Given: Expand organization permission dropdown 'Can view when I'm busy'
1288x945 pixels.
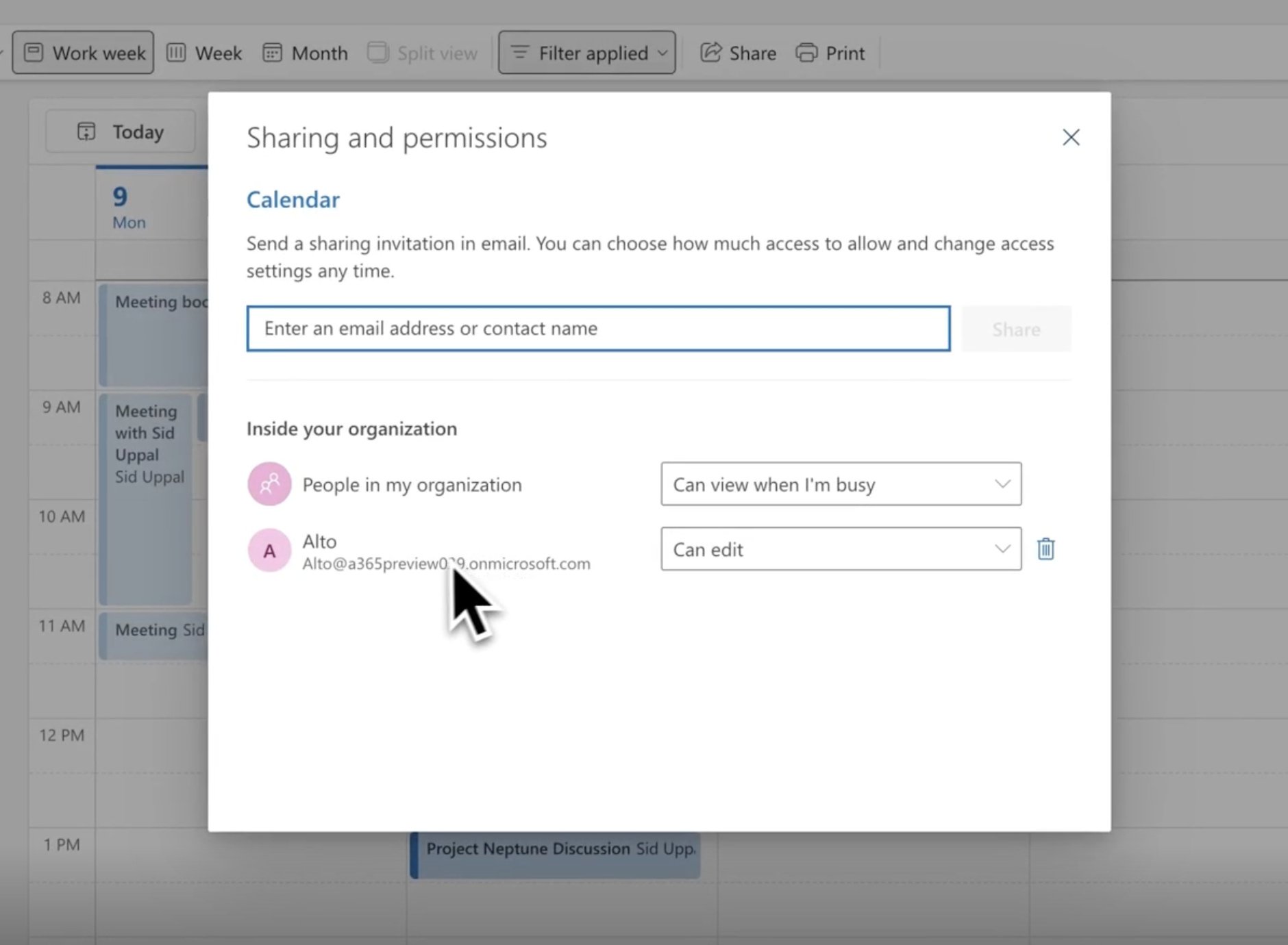Looking at the screenshot, I should [841, 484].
